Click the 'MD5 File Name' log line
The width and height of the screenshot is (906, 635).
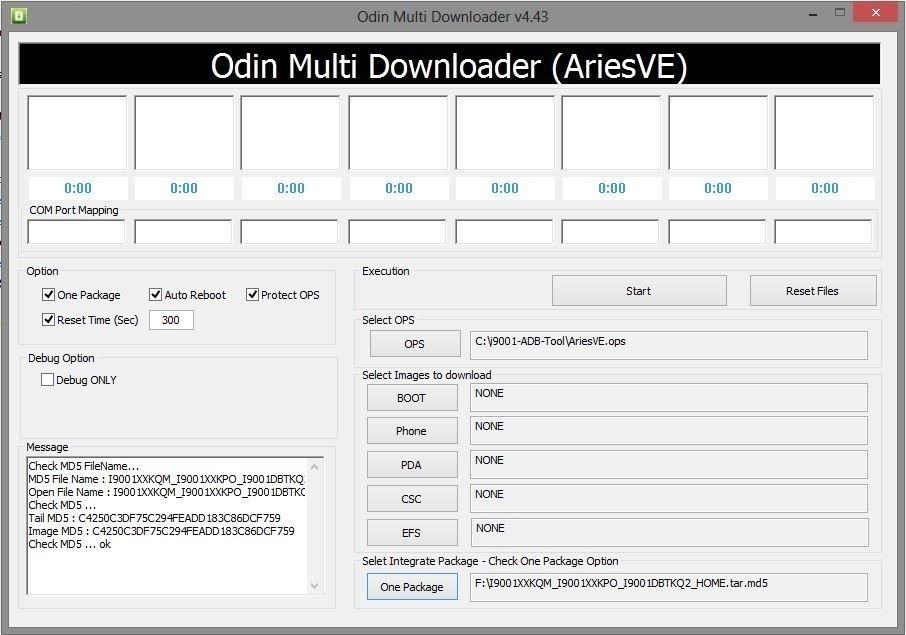pos(166,479)
